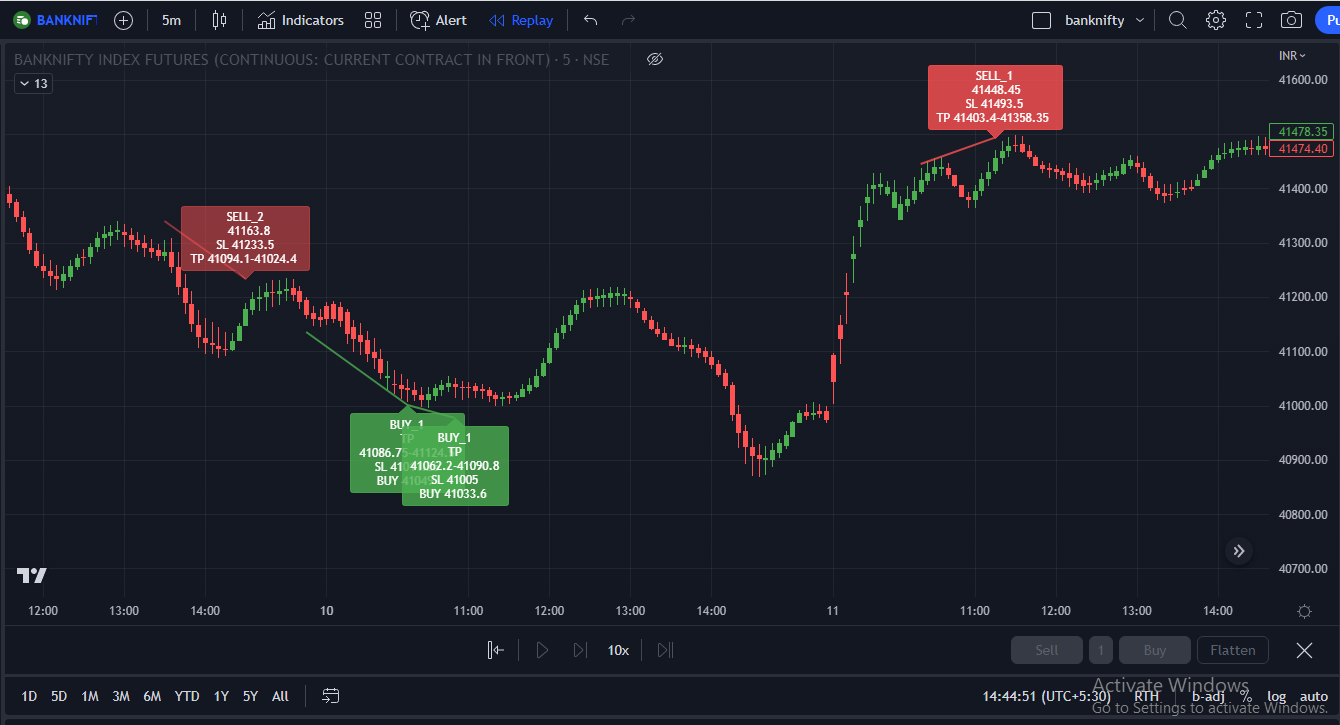Screen dimensions: 1340x725
Task: Select the 6M date range
Action: coord(152,696)
